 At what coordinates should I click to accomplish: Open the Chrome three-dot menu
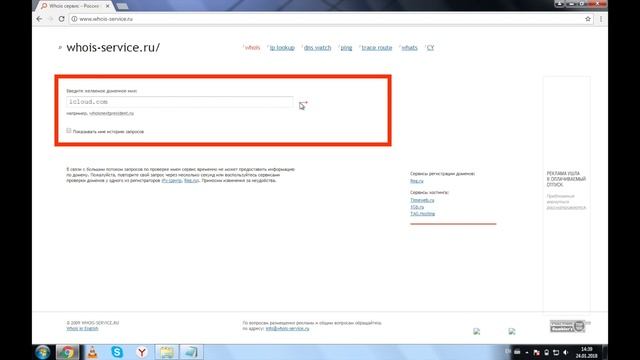tap(601, 19)
